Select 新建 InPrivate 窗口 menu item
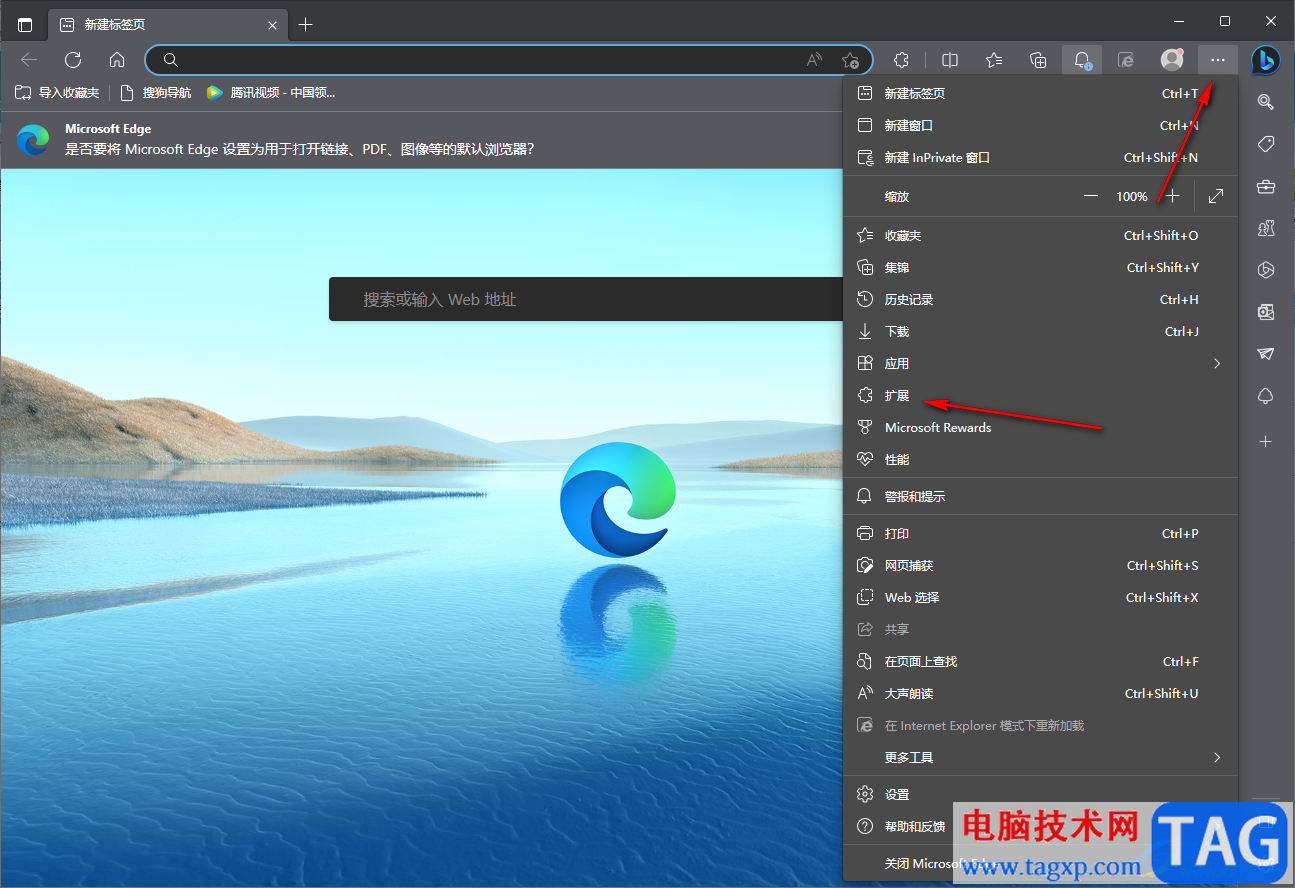Screen dimensions: 1295x888 (x=1041, y=157)
